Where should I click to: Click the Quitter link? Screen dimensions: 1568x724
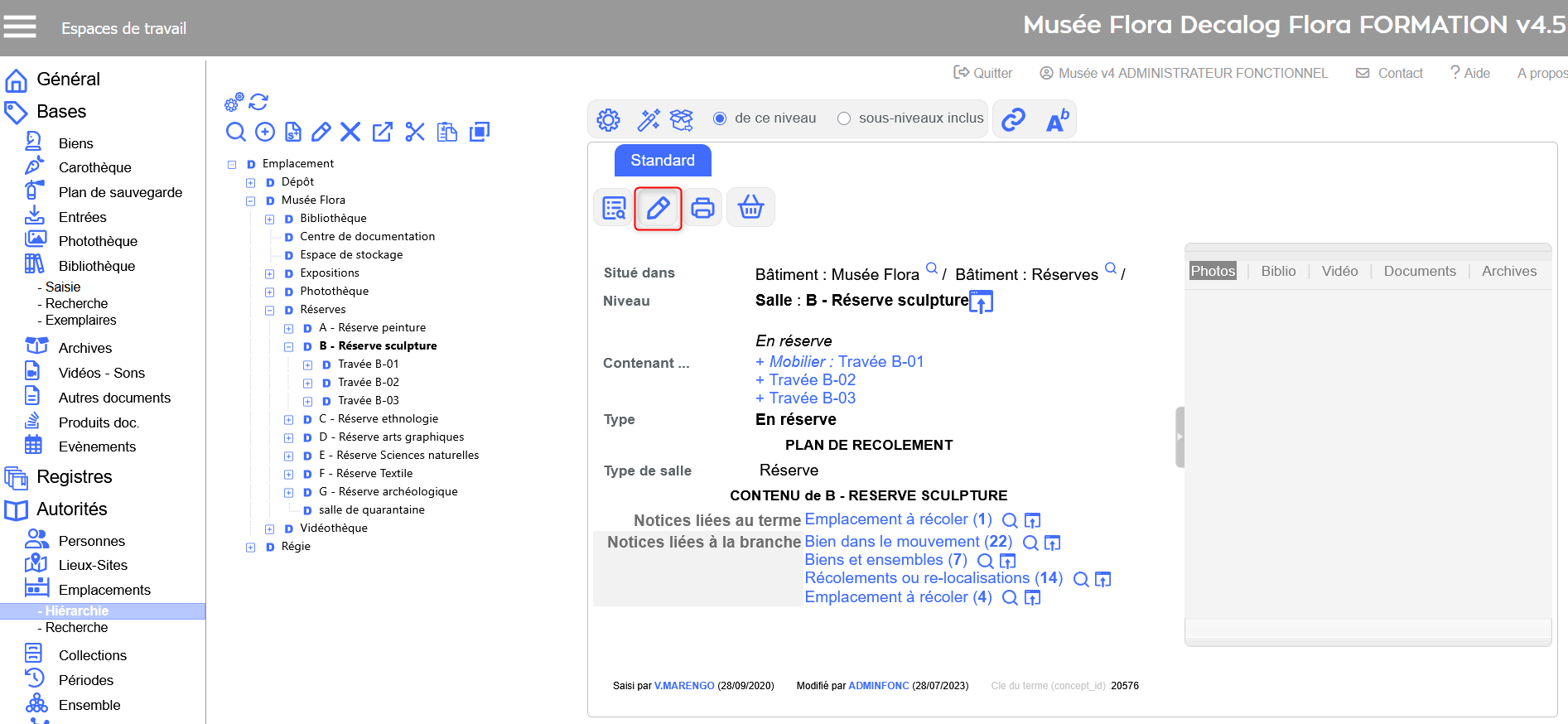983,73
